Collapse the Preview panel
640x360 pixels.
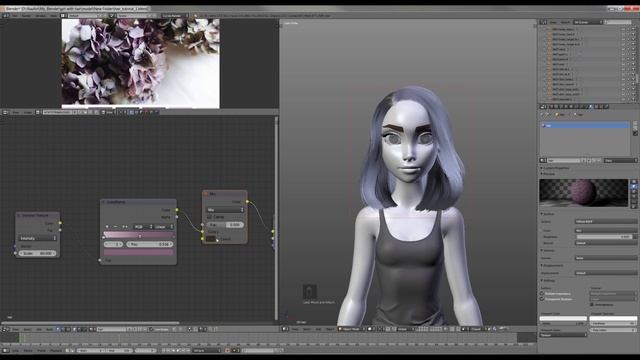click(x=542, y=173)
